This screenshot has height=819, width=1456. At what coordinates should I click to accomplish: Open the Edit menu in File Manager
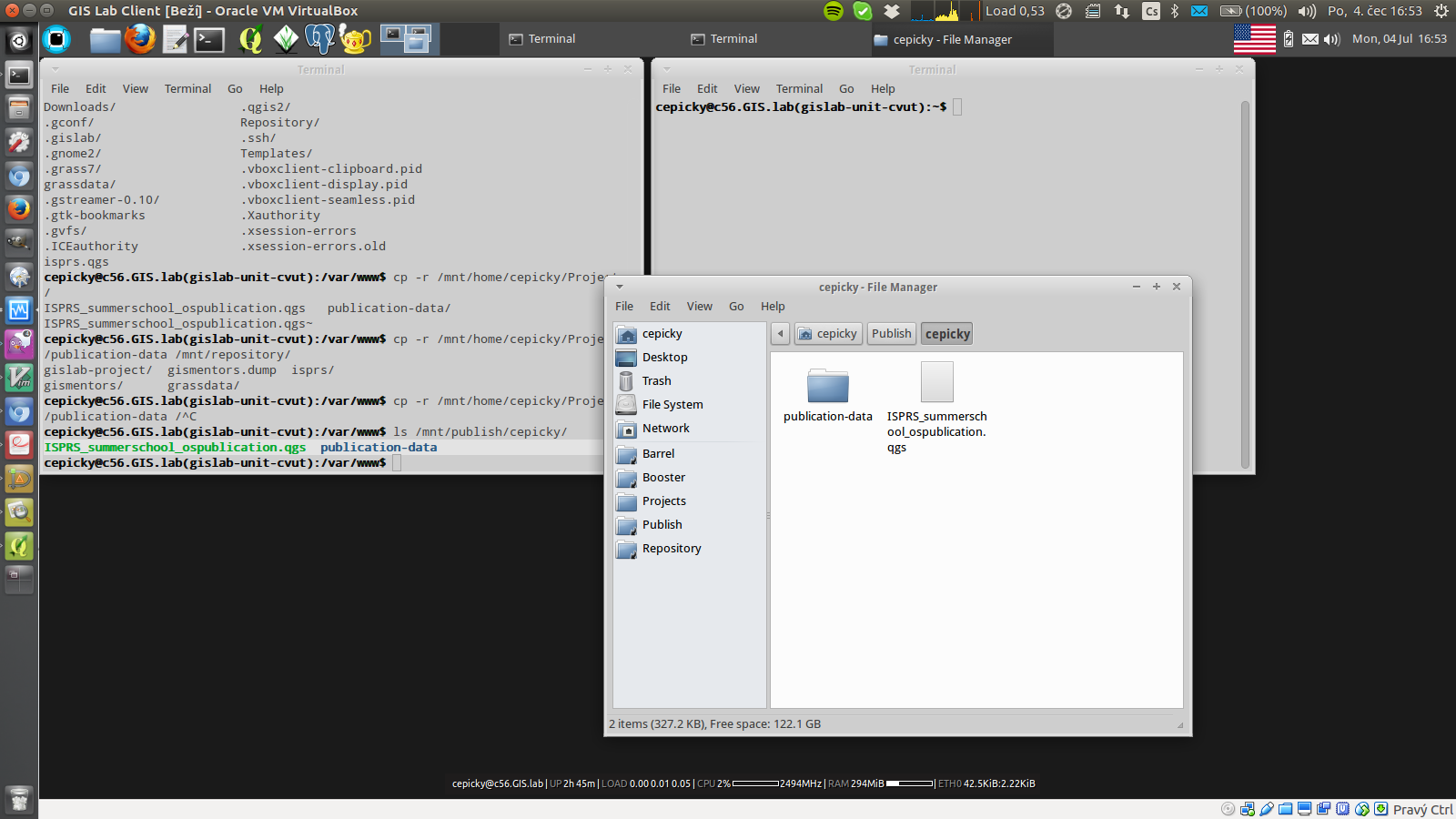pyautogui.click(x=660, y=307)
